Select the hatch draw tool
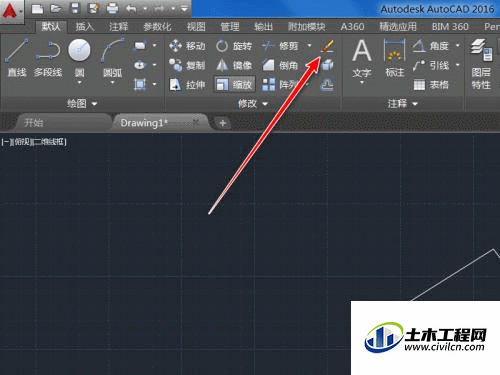The width and height of the screenshot is (500, 375). [x=140, y=84]
